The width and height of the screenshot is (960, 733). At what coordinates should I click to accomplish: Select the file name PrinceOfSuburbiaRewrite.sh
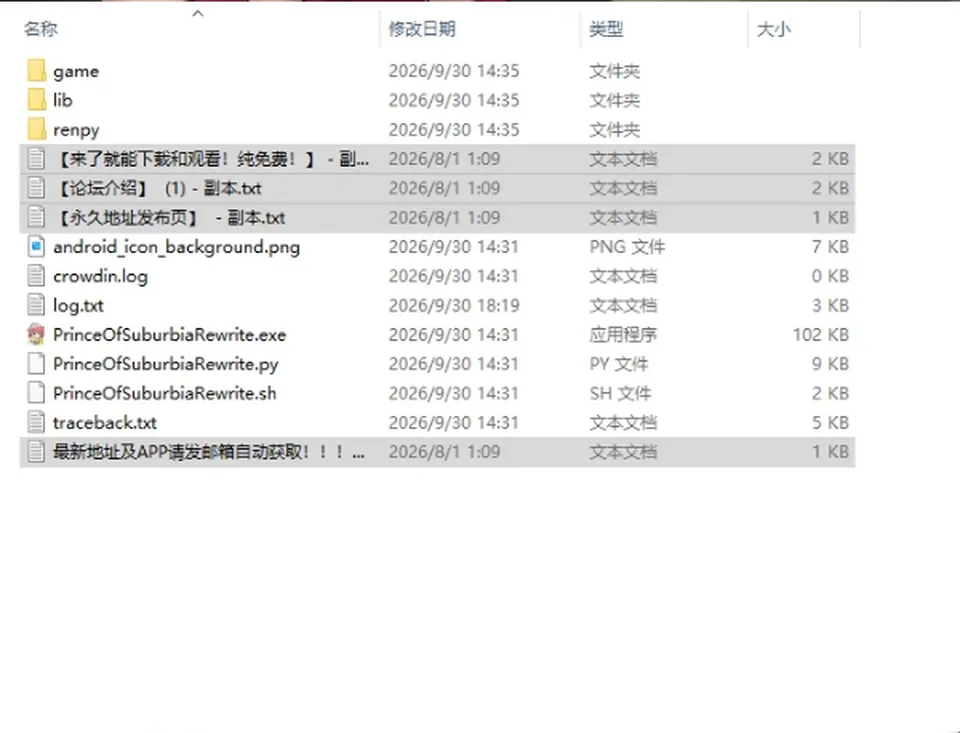coord(165,393)
